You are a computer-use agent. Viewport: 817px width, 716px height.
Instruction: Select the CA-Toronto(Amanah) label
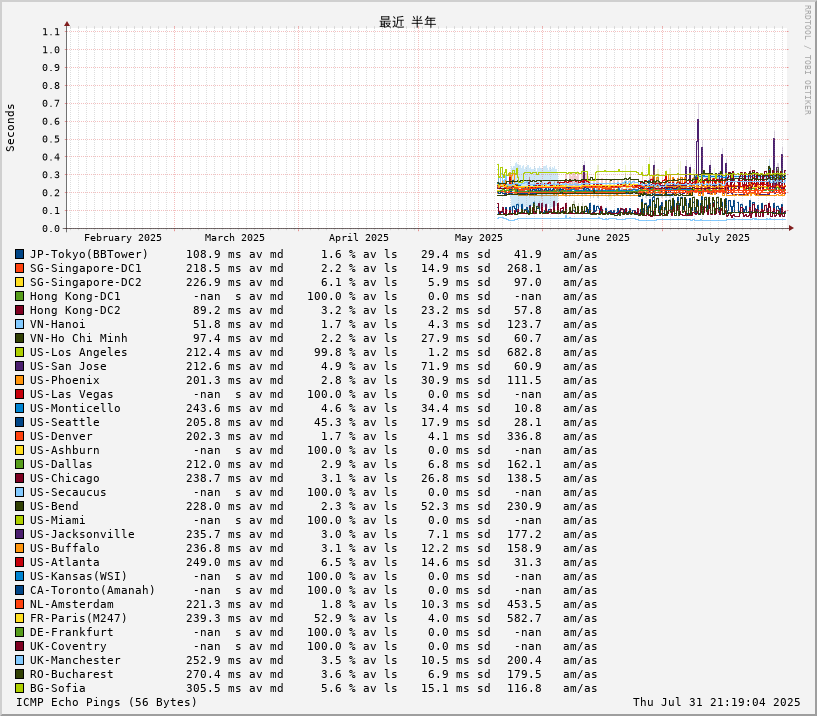pyautogui.click(x=92, y=590)
